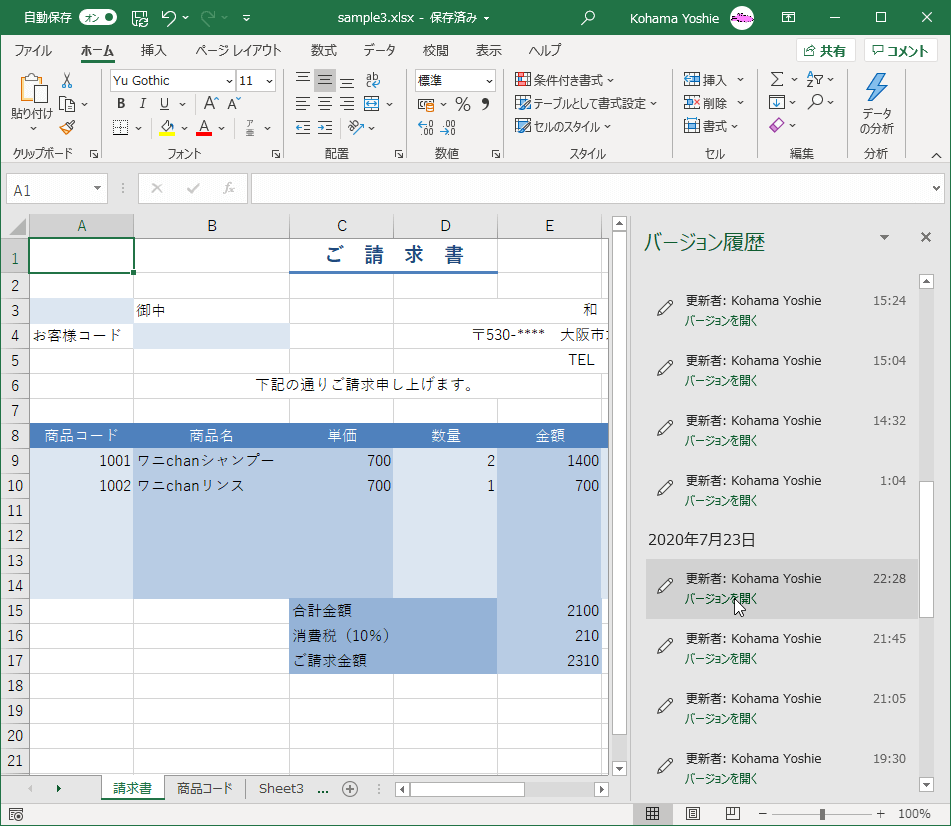Click the font color red swatch button

(204, 127)
